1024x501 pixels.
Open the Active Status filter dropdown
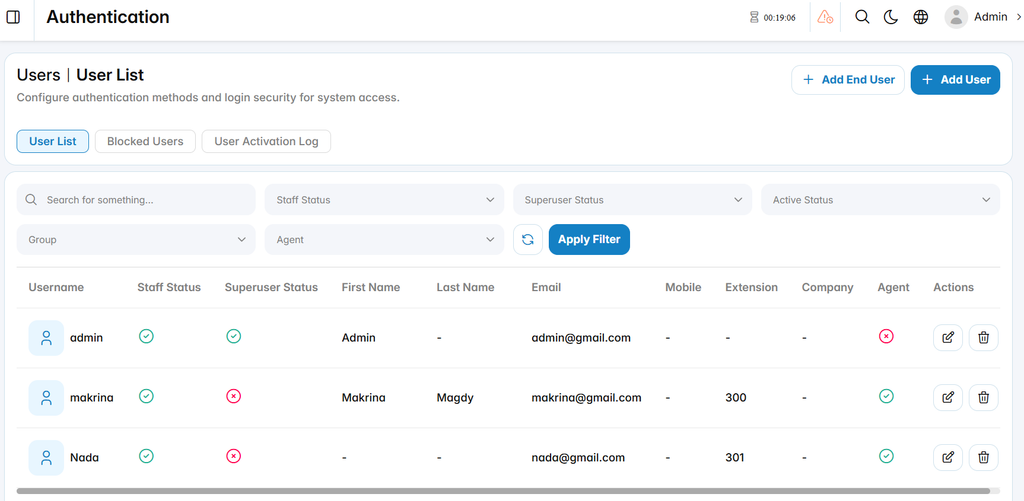[x=880, y=200]
